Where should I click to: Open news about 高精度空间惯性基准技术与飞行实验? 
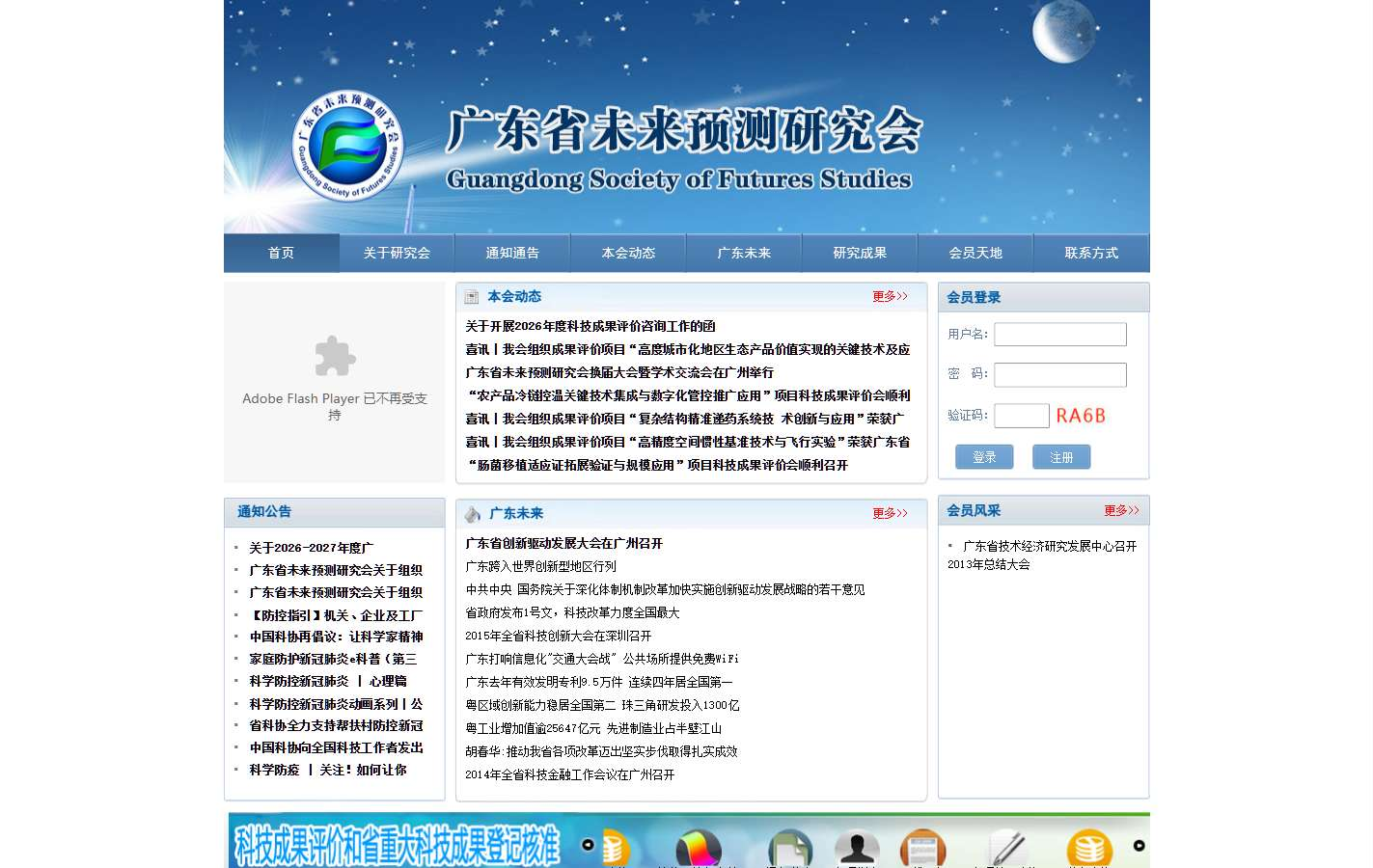pos(688,442)
